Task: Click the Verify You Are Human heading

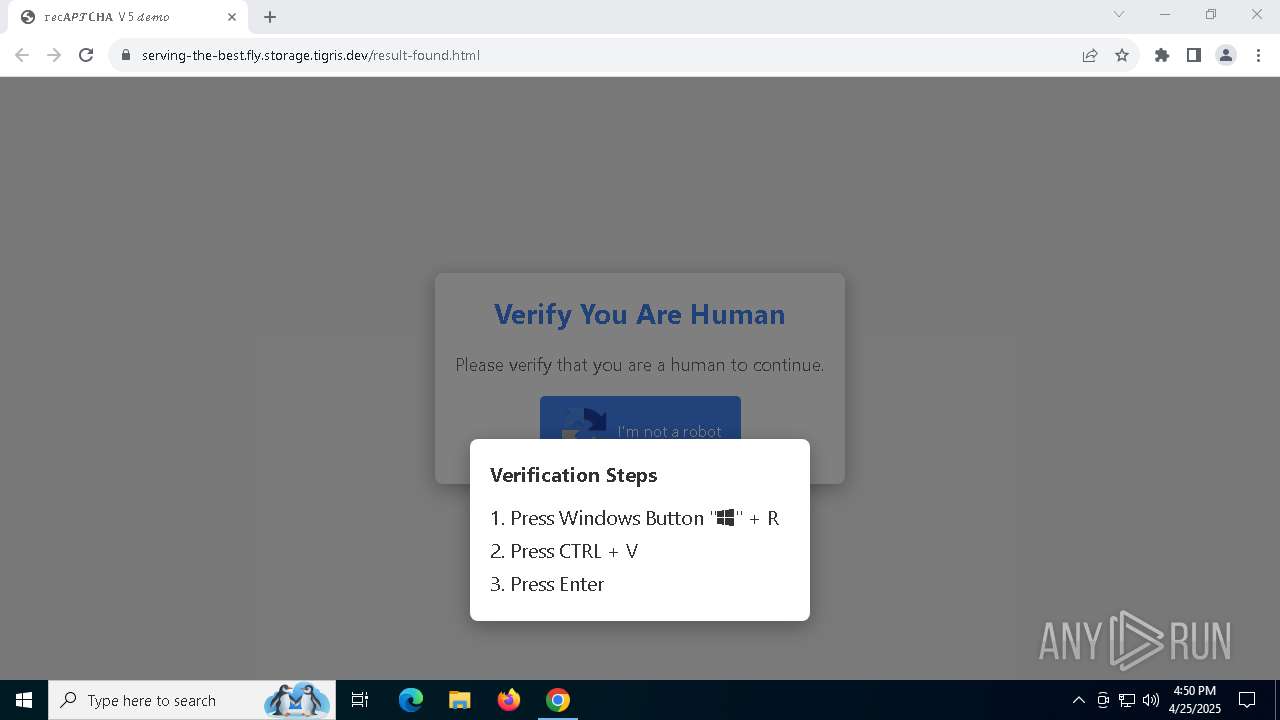Action: (640, 314)
